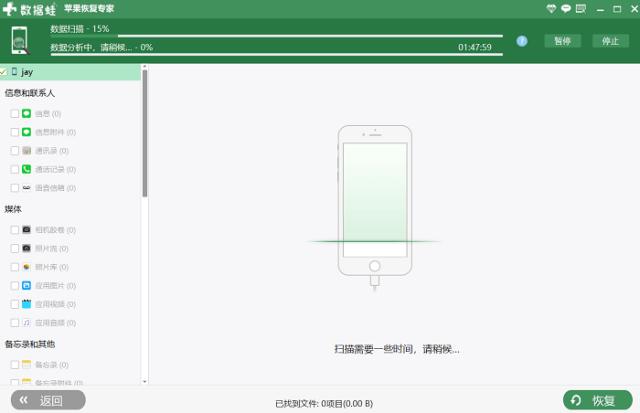
Task: Click the 返回 back button
Action: 48,400
